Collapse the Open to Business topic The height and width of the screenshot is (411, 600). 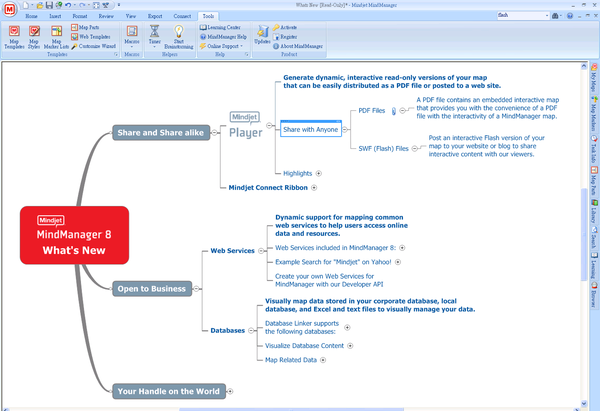(196, 289)
